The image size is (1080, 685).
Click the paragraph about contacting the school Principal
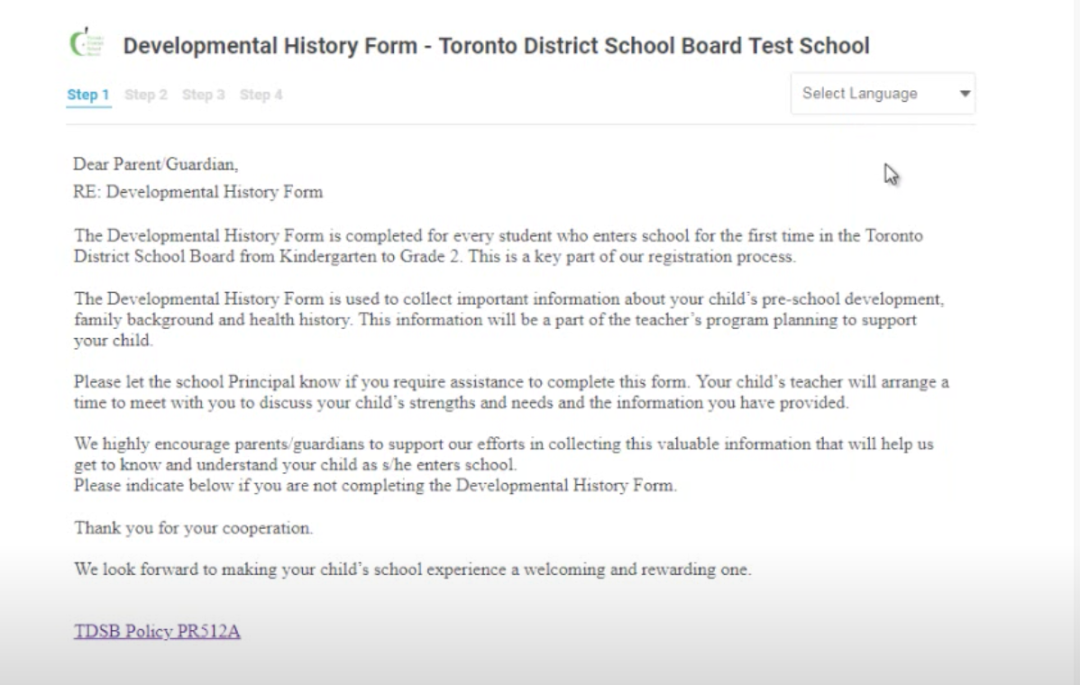coord(510,392)
